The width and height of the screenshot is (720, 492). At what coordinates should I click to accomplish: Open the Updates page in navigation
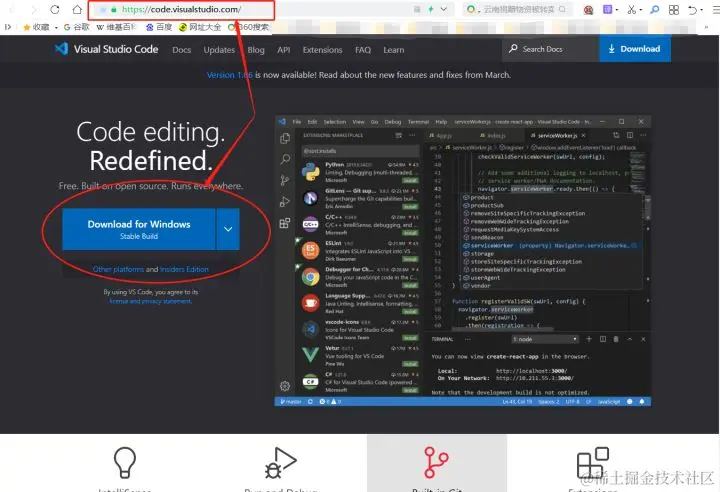219,50
